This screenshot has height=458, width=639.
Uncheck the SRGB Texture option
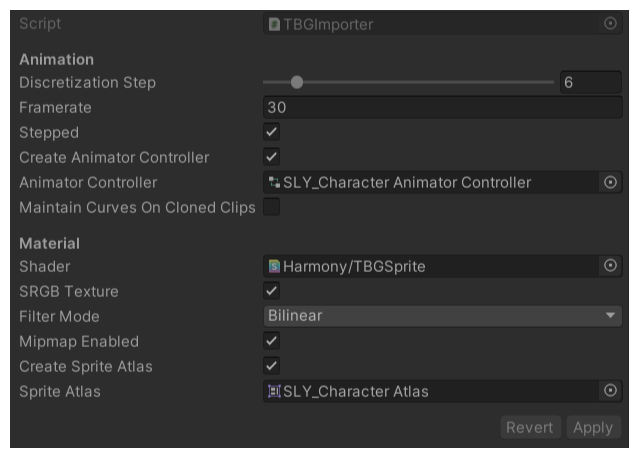pos(271,291)
